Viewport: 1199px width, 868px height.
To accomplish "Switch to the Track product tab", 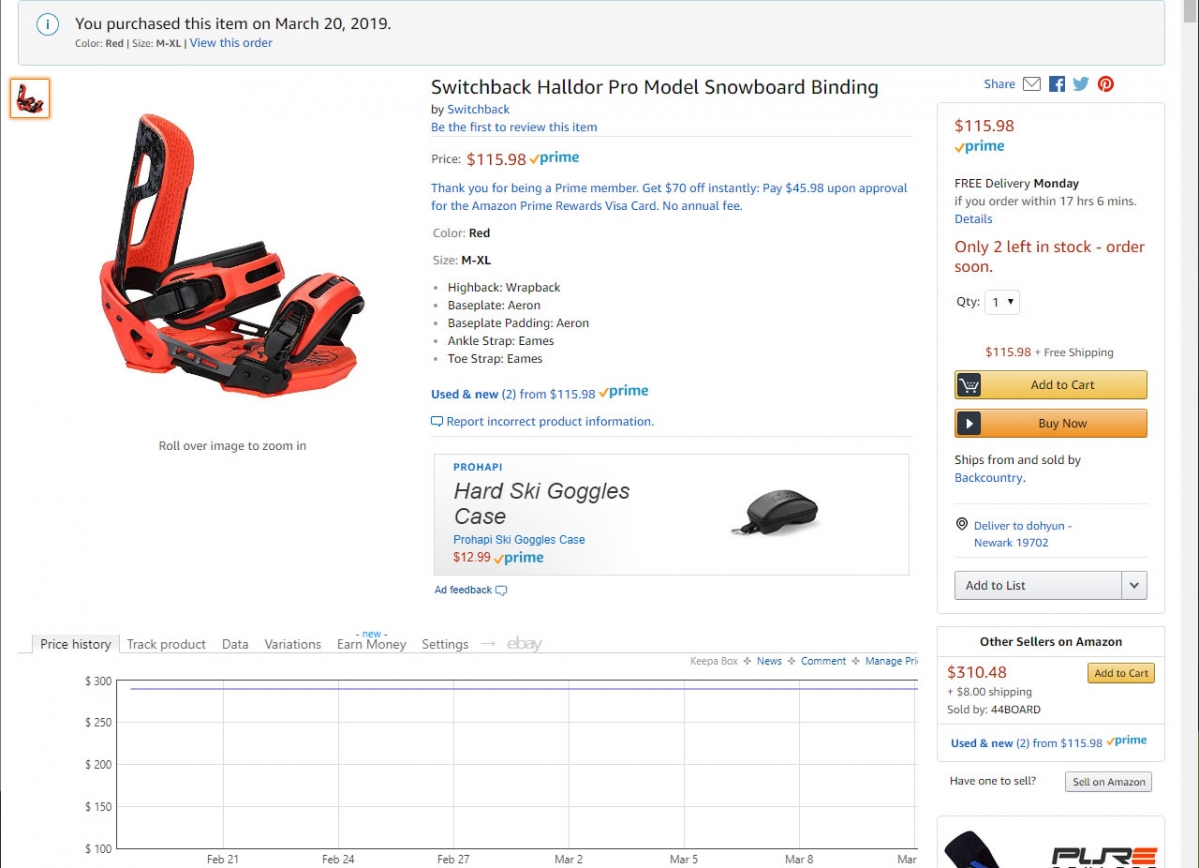I will tap(166, 645).
